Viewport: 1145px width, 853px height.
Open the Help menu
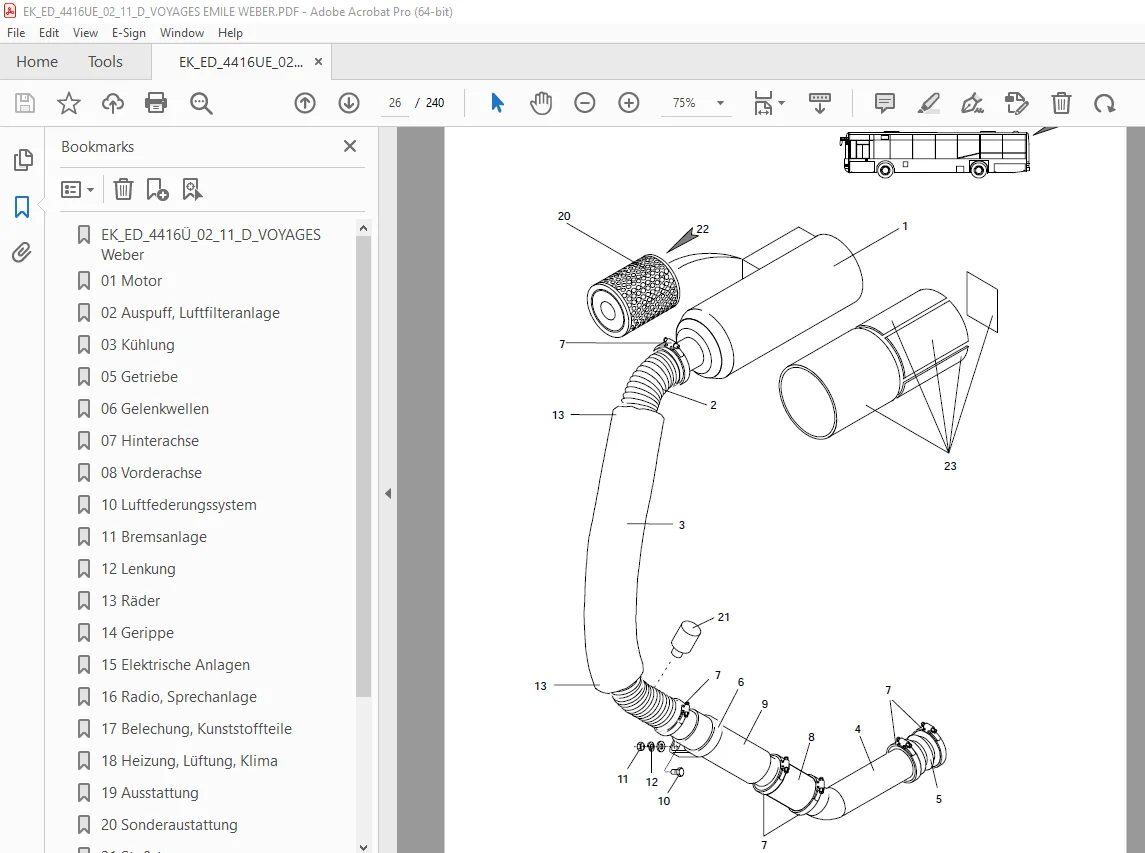coord(230,33)
